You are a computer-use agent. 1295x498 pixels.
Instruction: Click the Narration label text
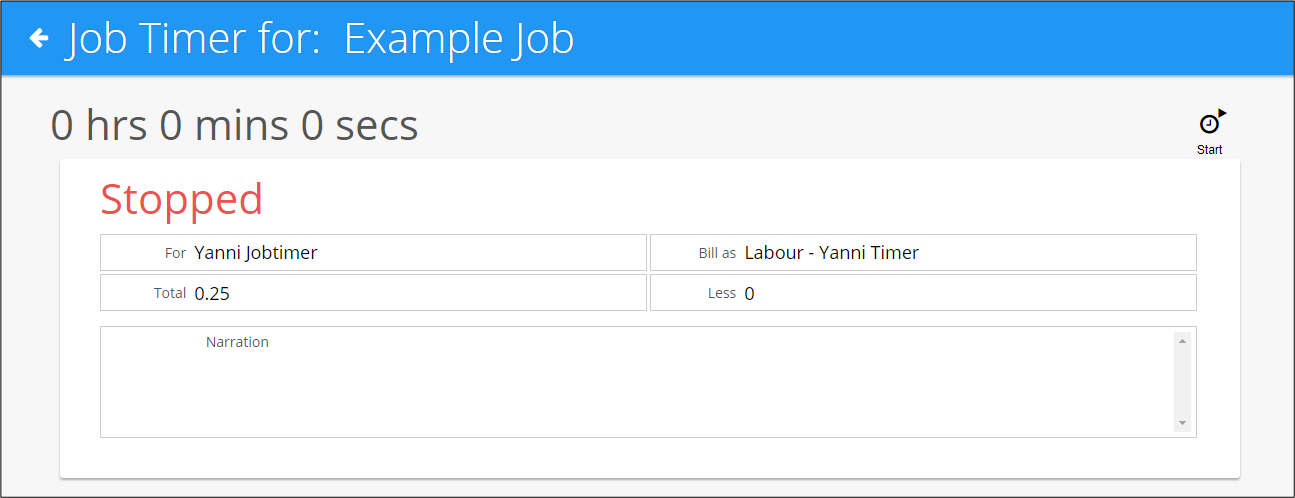[x=237, y=342]
